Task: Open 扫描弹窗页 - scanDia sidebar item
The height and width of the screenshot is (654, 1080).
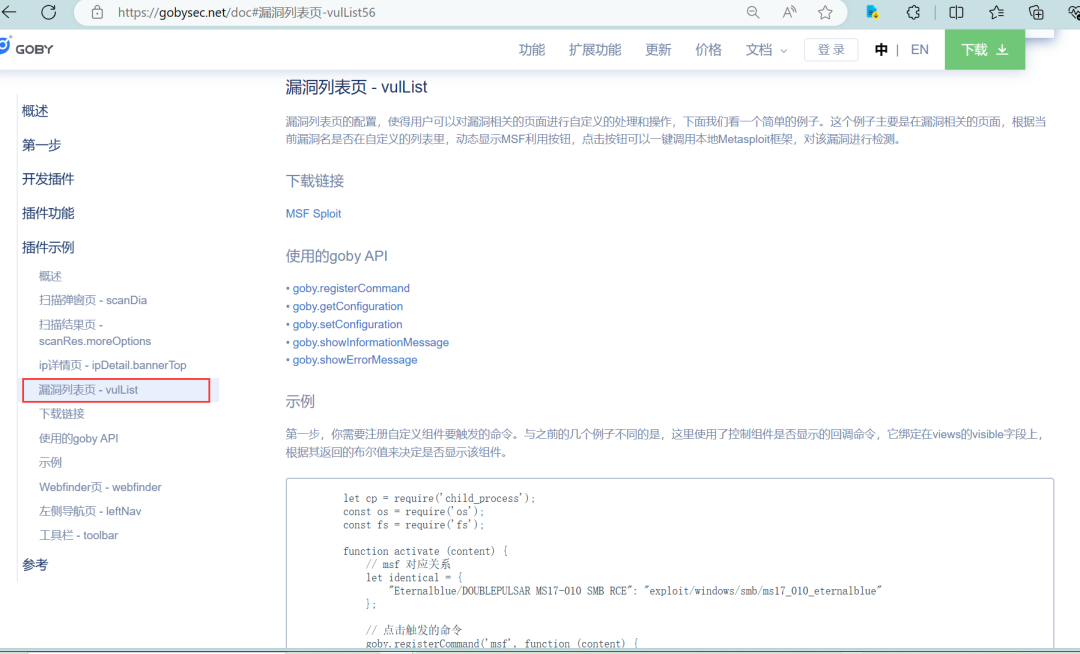Action: click(x=93, y=300)
